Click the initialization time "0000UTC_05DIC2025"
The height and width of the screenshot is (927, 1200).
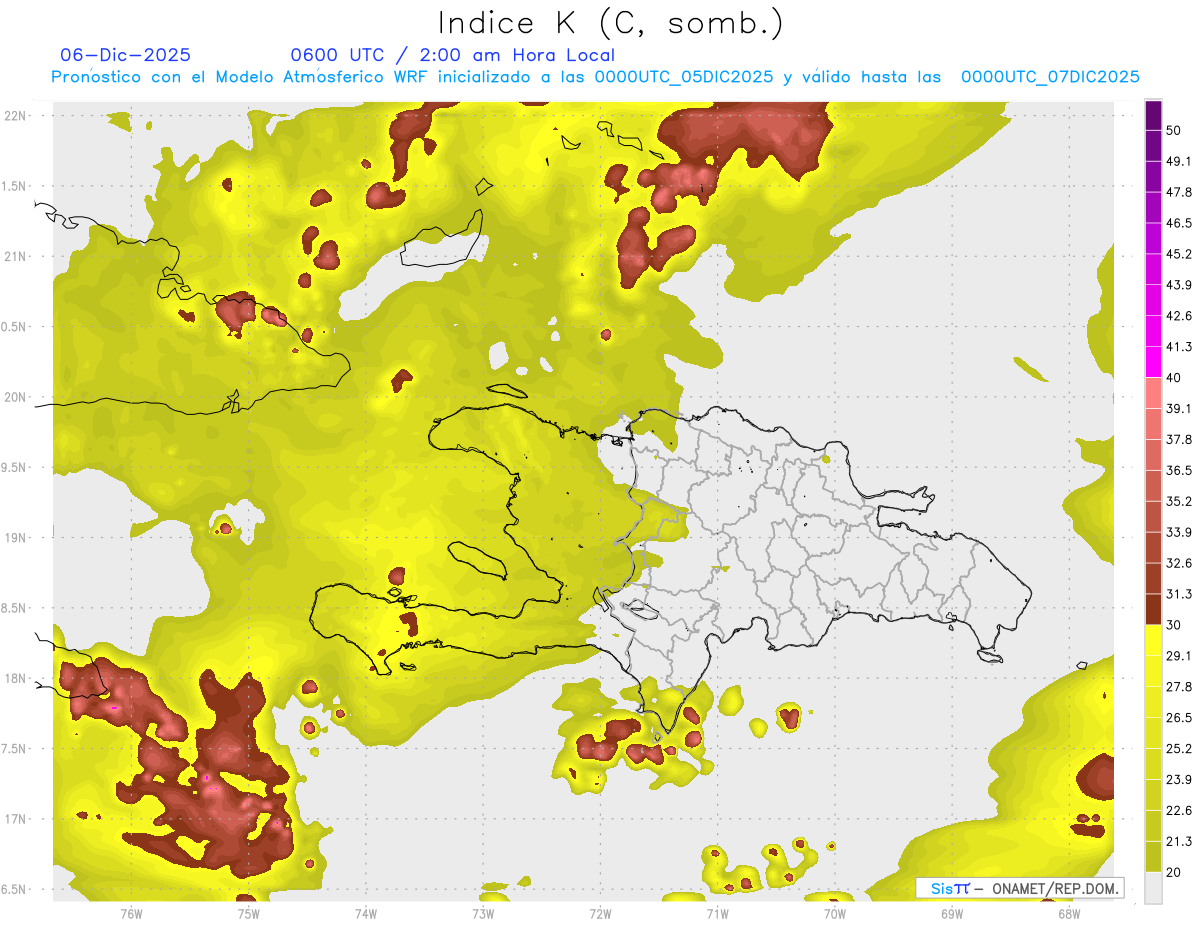coord(684,77)
